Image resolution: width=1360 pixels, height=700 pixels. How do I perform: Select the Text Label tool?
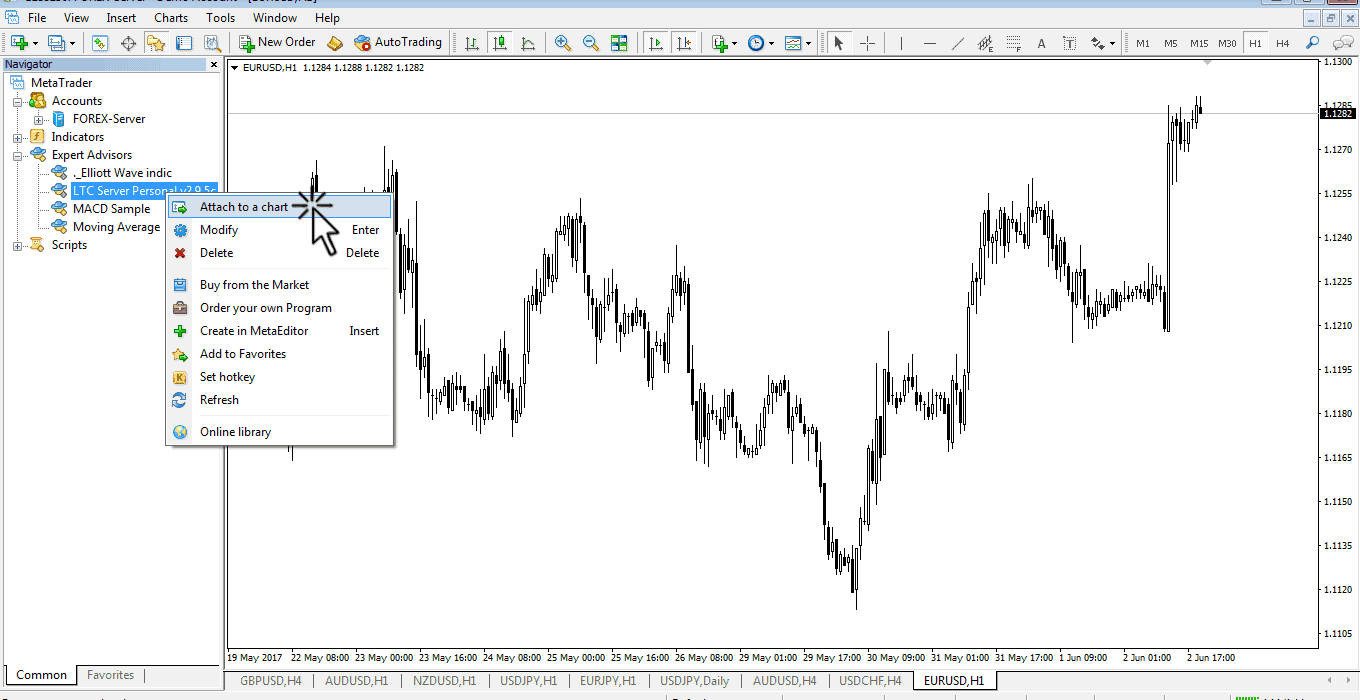pos(1070,43)
